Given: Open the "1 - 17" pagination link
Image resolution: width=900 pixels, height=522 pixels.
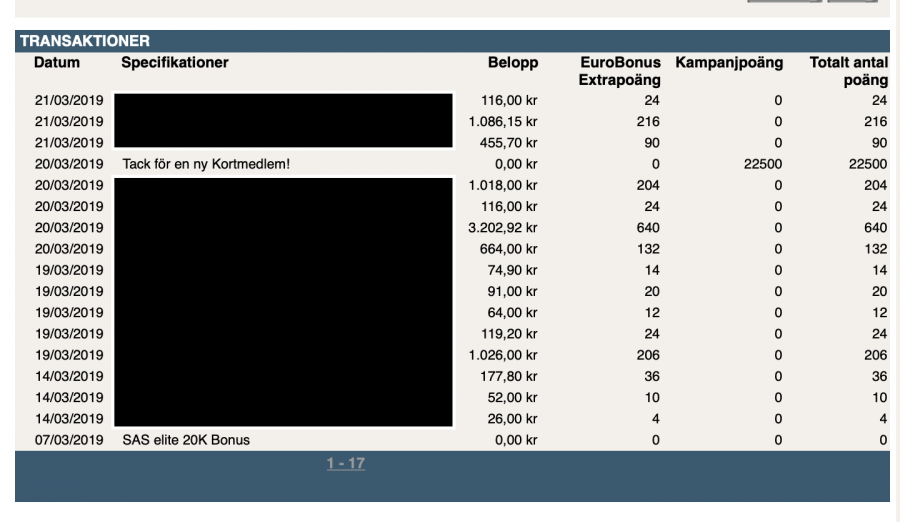Looking at the screenshot, I should coord(345,465).
